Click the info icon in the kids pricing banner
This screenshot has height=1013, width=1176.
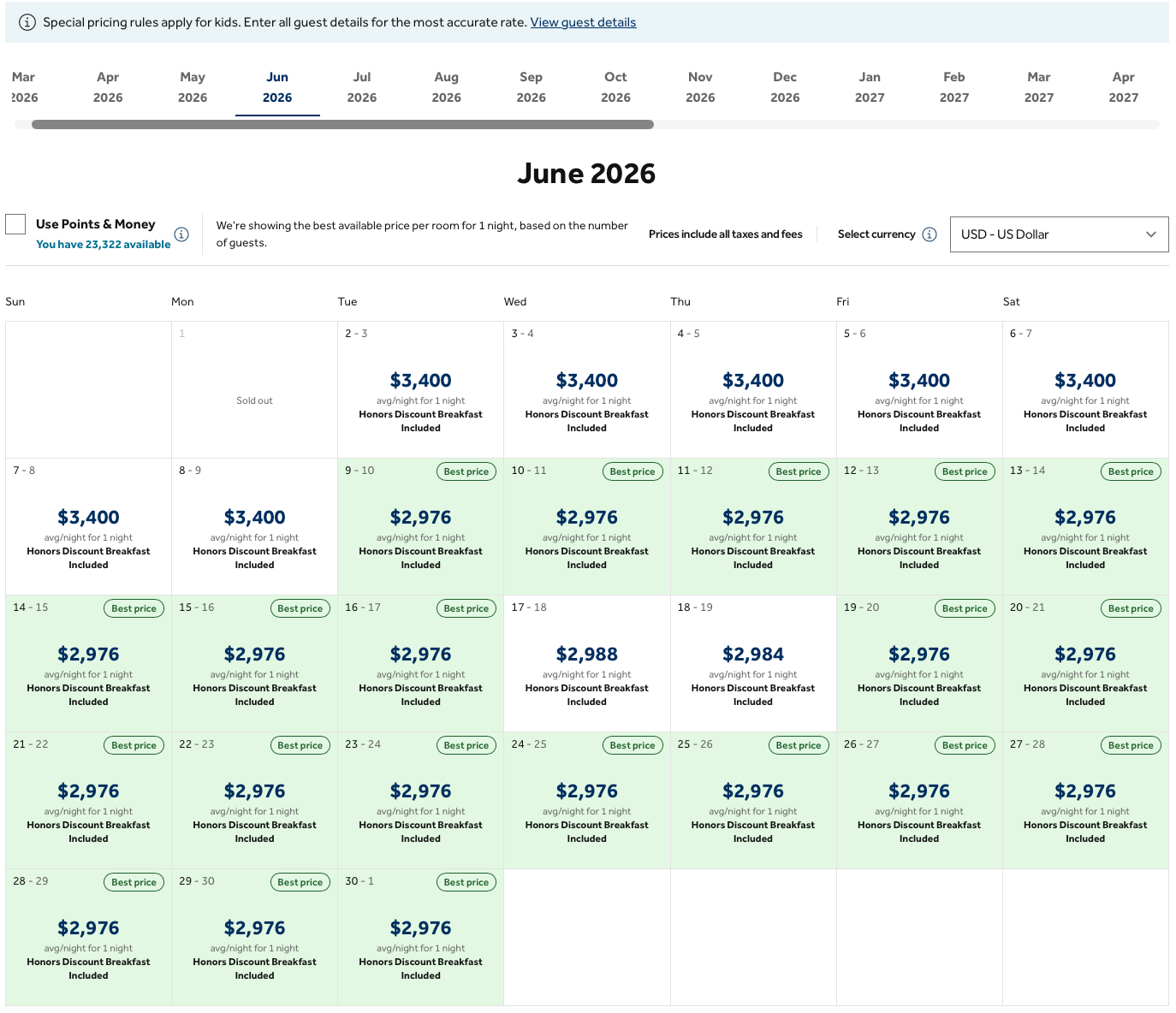coord(27,22)
